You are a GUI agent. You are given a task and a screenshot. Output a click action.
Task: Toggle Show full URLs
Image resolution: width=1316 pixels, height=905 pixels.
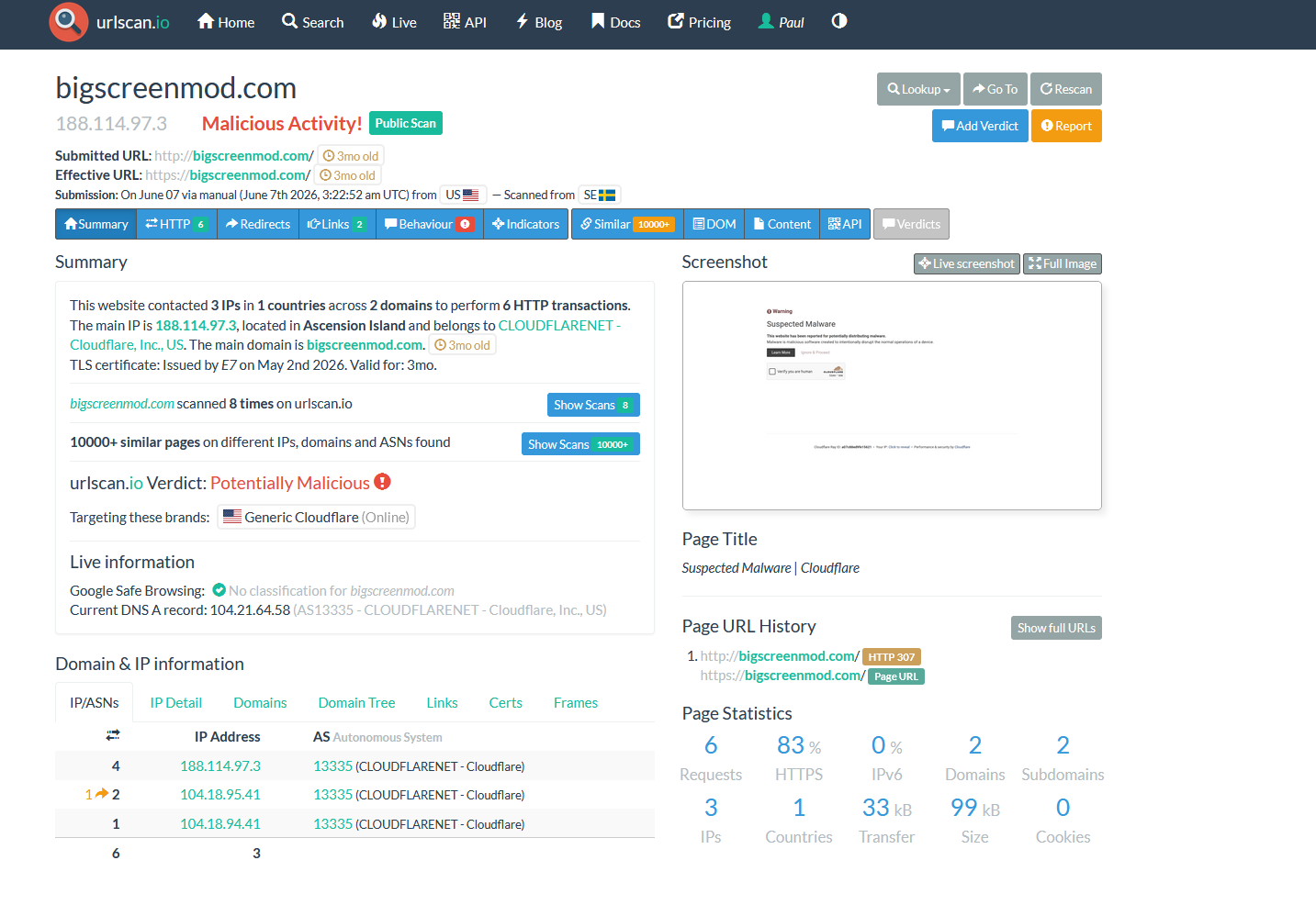(x=1056, y=628)
